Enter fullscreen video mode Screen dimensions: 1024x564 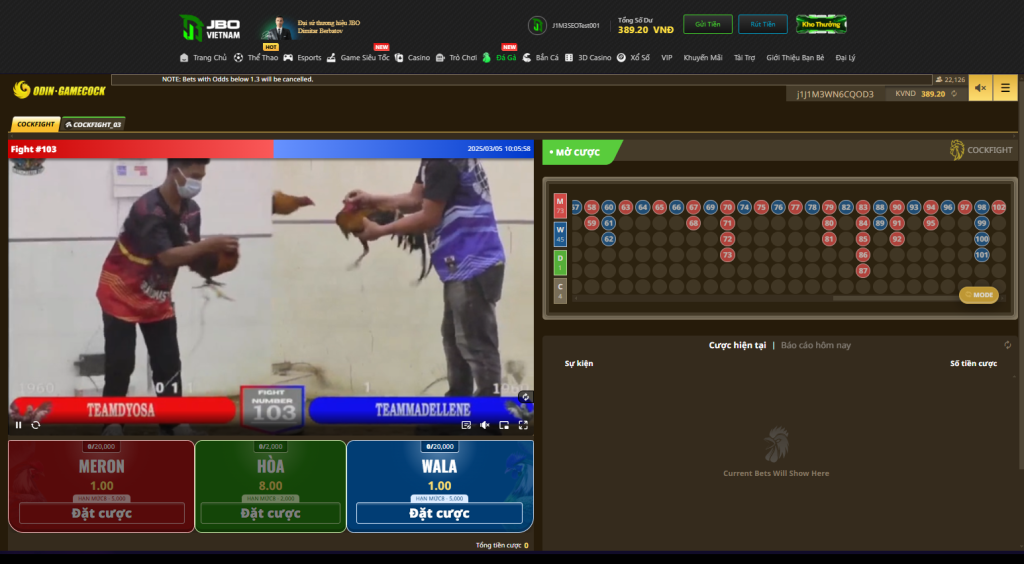pos(522,425)
